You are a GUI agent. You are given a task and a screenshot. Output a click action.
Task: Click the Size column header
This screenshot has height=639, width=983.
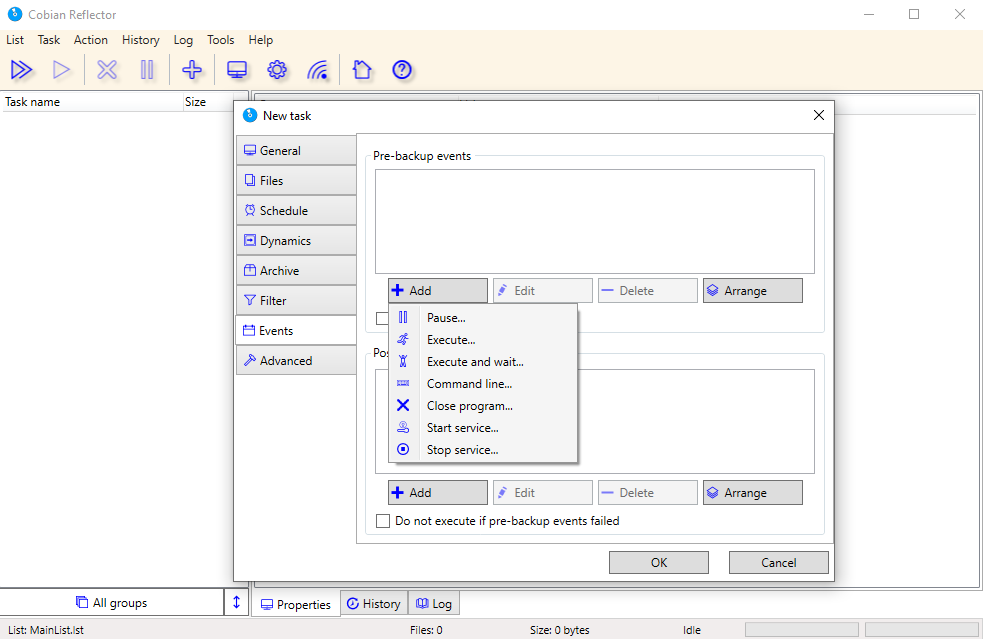tap(208, 102)
